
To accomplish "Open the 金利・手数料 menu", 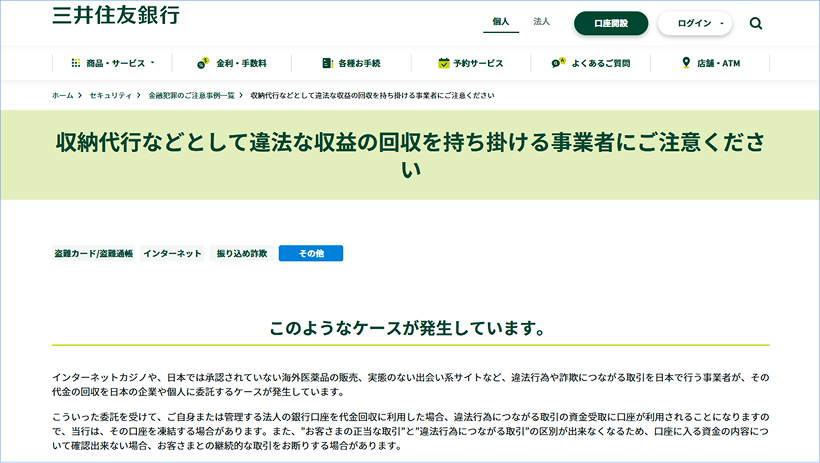I will click(x=241, y=63).
